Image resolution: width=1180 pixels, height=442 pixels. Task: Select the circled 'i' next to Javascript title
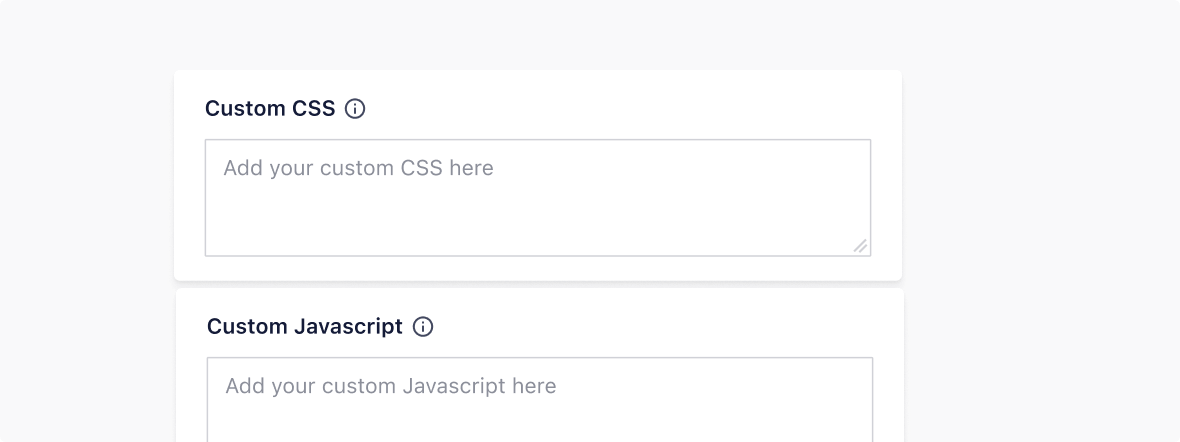(x=423, y=327)
